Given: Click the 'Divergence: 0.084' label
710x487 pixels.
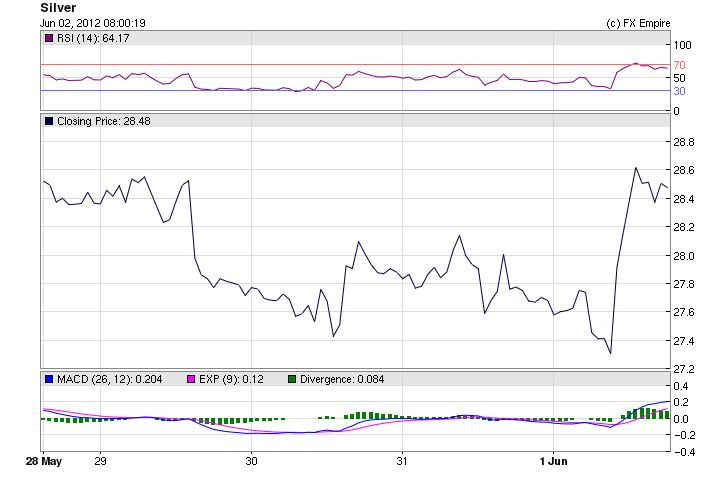Looking at the screenshot, I should [x=342, y=379].
